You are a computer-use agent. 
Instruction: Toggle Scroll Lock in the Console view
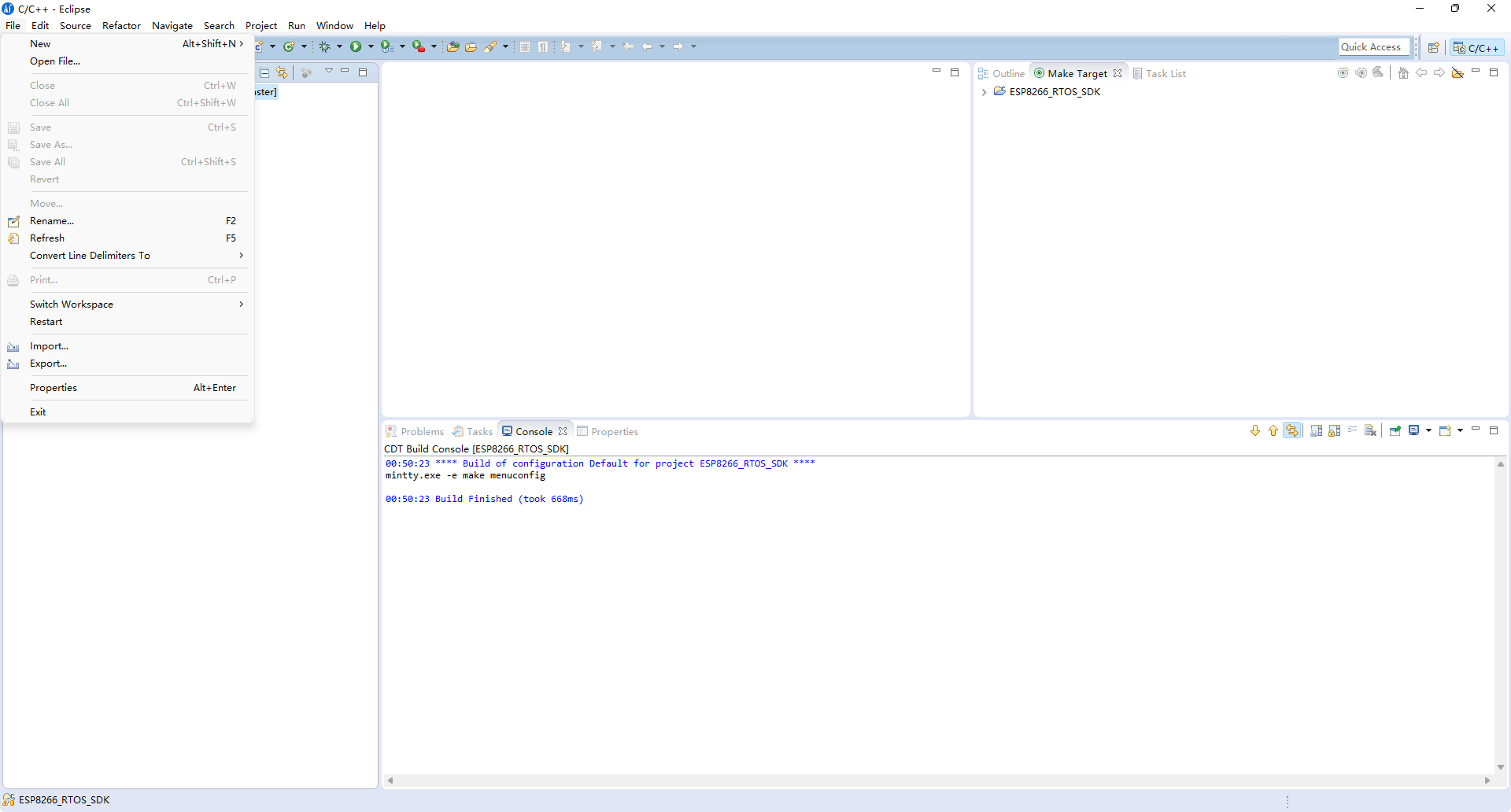(1335, 430)
